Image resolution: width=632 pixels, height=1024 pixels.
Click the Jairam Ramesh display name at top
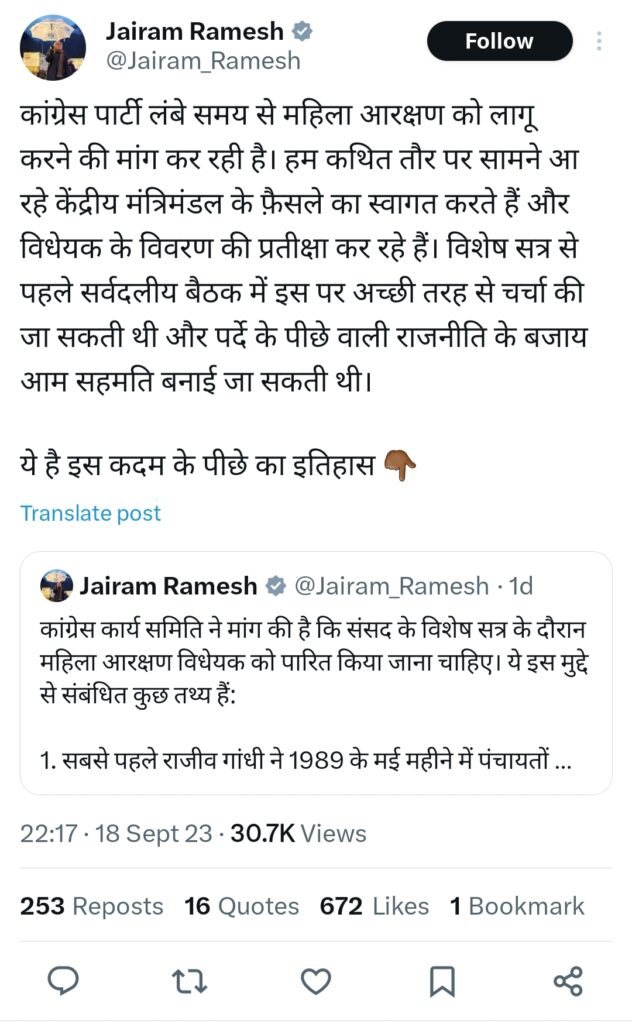pos(194,32)
